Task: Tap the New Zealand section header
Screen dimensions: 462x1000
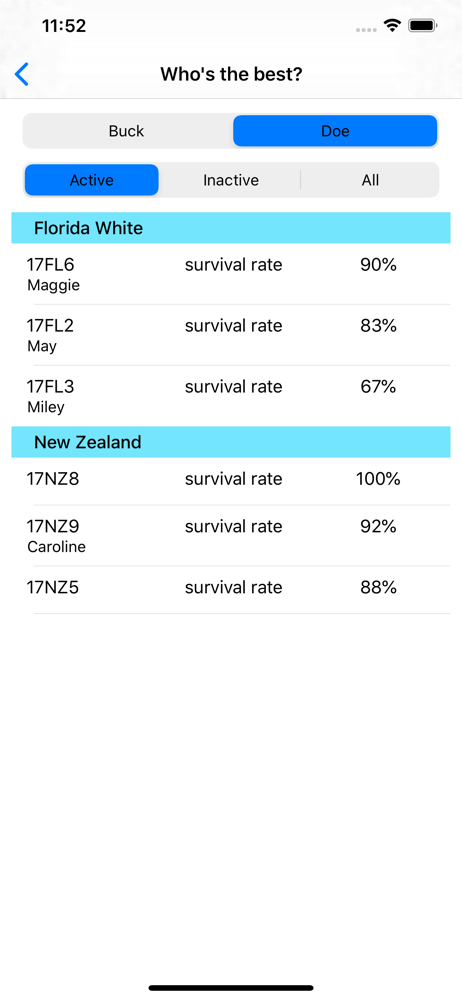Action: (x=231, y=442)
